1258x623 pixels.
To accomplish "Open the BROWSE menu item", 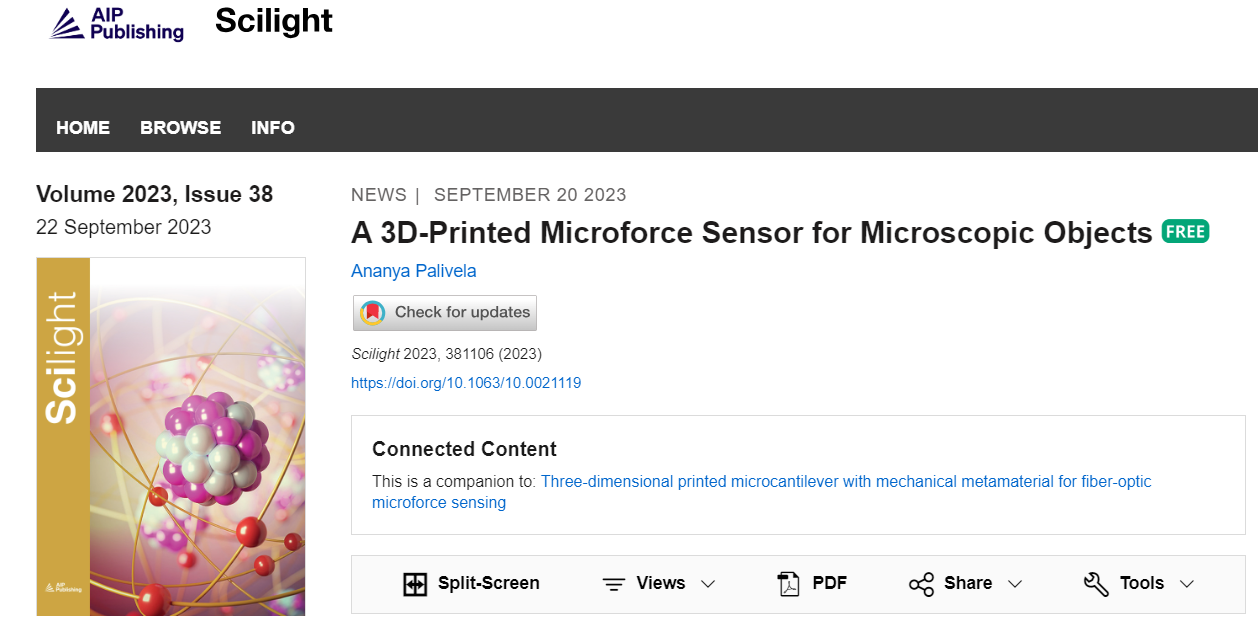I will [180, 128].
